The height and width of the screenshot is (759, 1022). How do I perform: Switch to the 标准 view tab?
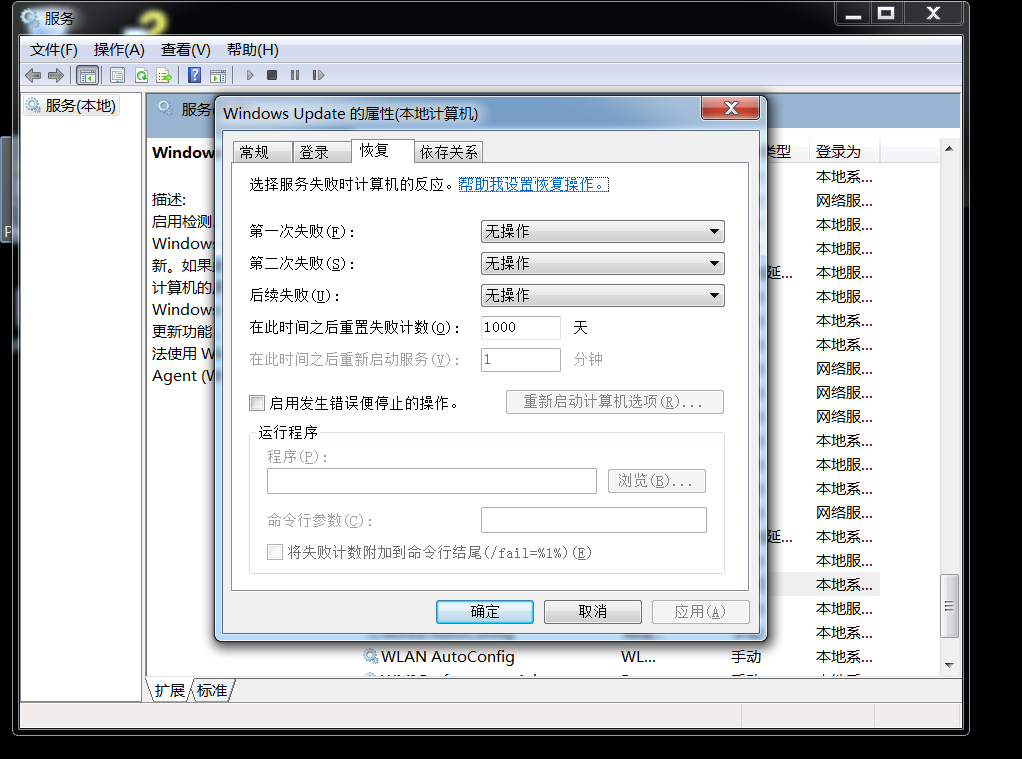(212, 691)
